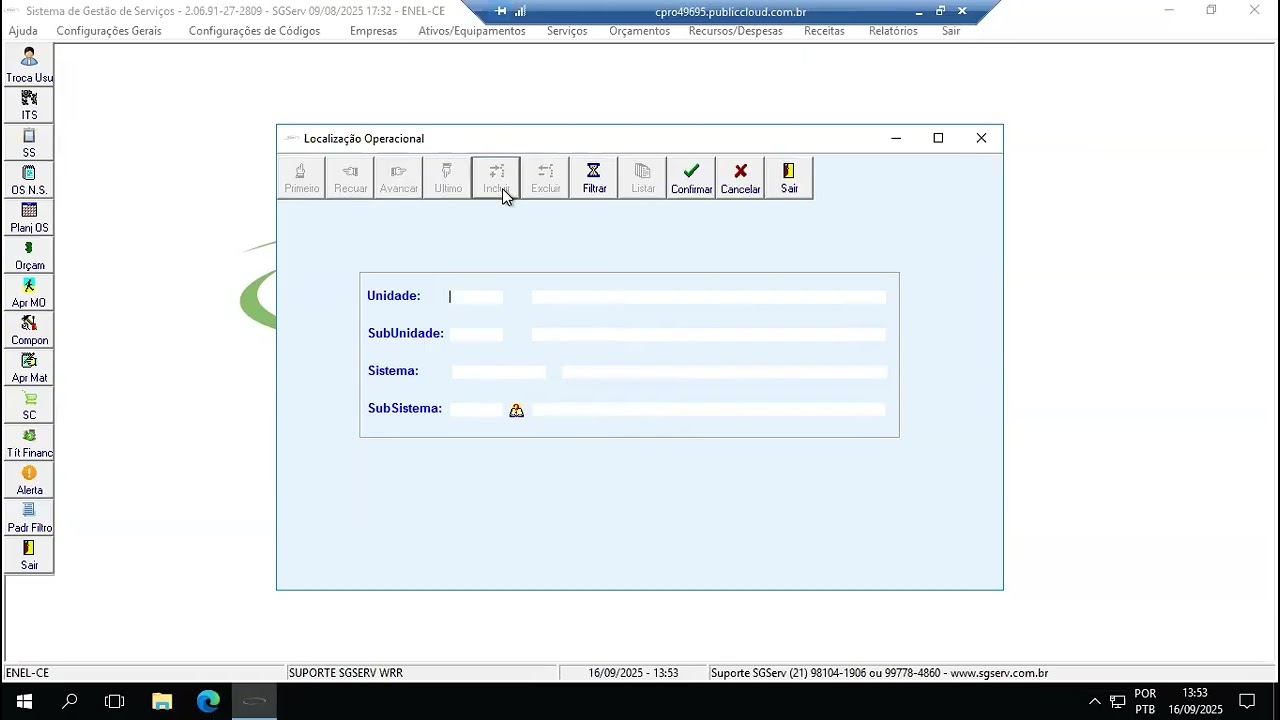Launch Microsoft Edge from the taskbar
The height and width of the screenshot is (720, 1280).
click(208, 701)
